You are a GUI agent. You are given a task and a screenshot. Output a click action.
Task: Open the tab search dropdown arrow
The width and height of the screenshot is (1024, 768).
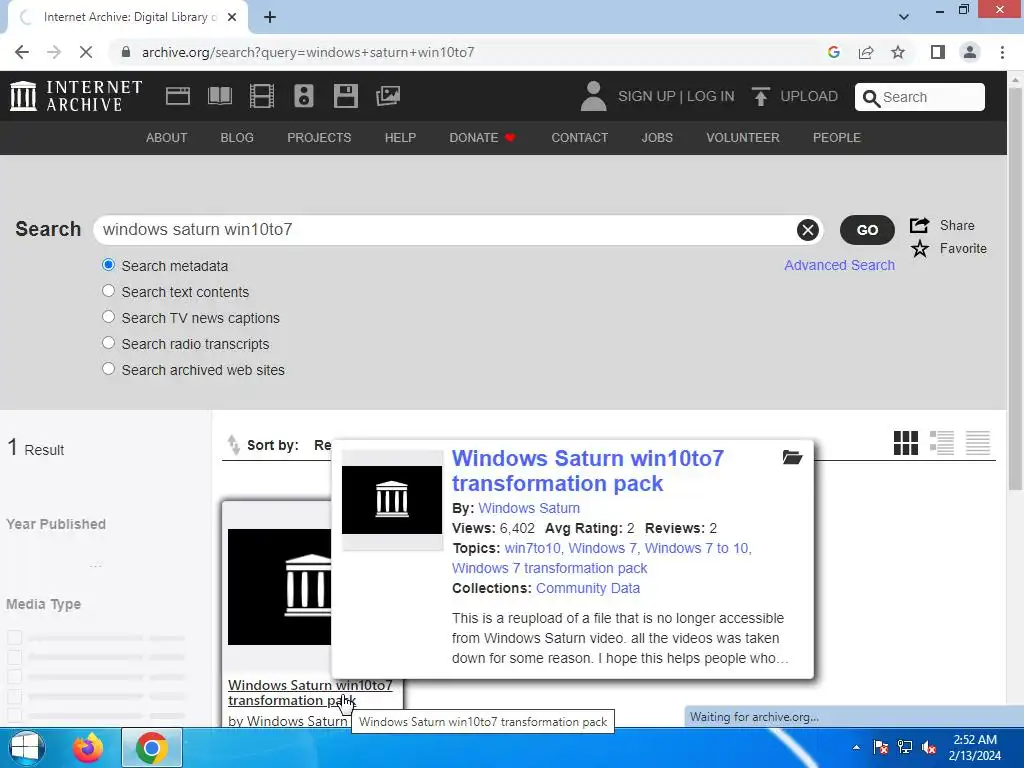[904, 17]
